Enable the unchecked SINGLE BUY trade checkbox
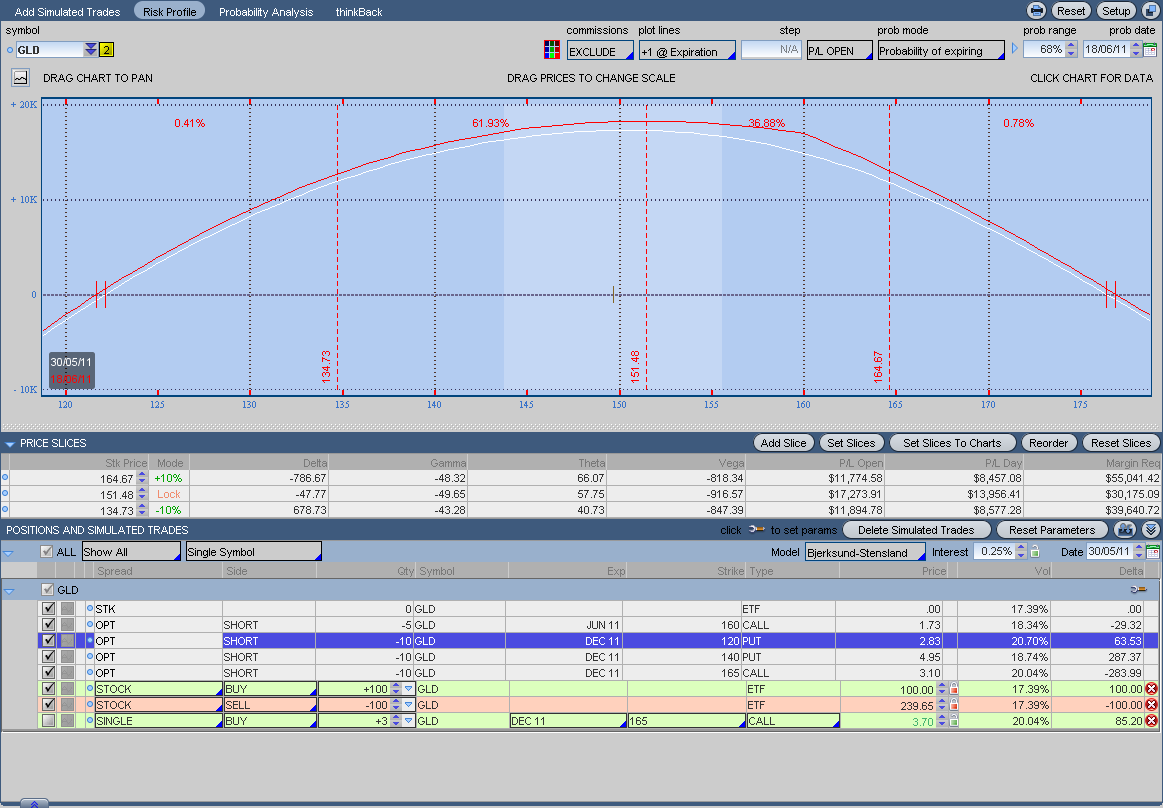This screenshot has height=808, width=1163. click(x=48, y=721)
